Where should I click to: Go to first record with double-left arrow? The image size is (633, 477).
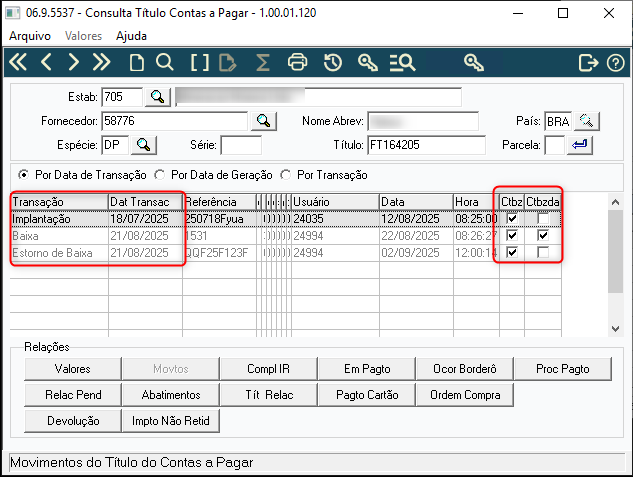click(x=18, y=62)
